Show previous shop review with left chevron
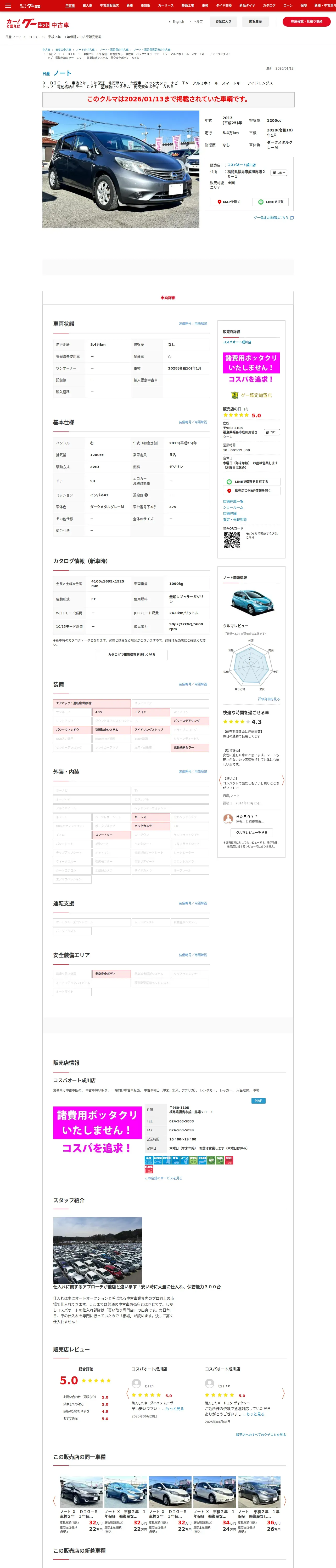 coord(127,1393)
